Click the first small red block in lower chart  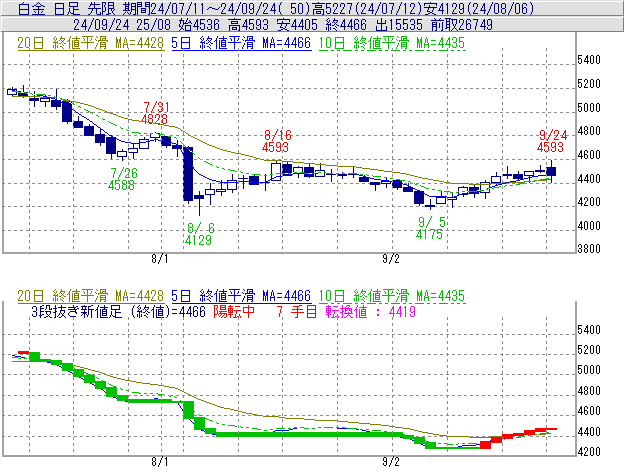(x=23, y=352)
